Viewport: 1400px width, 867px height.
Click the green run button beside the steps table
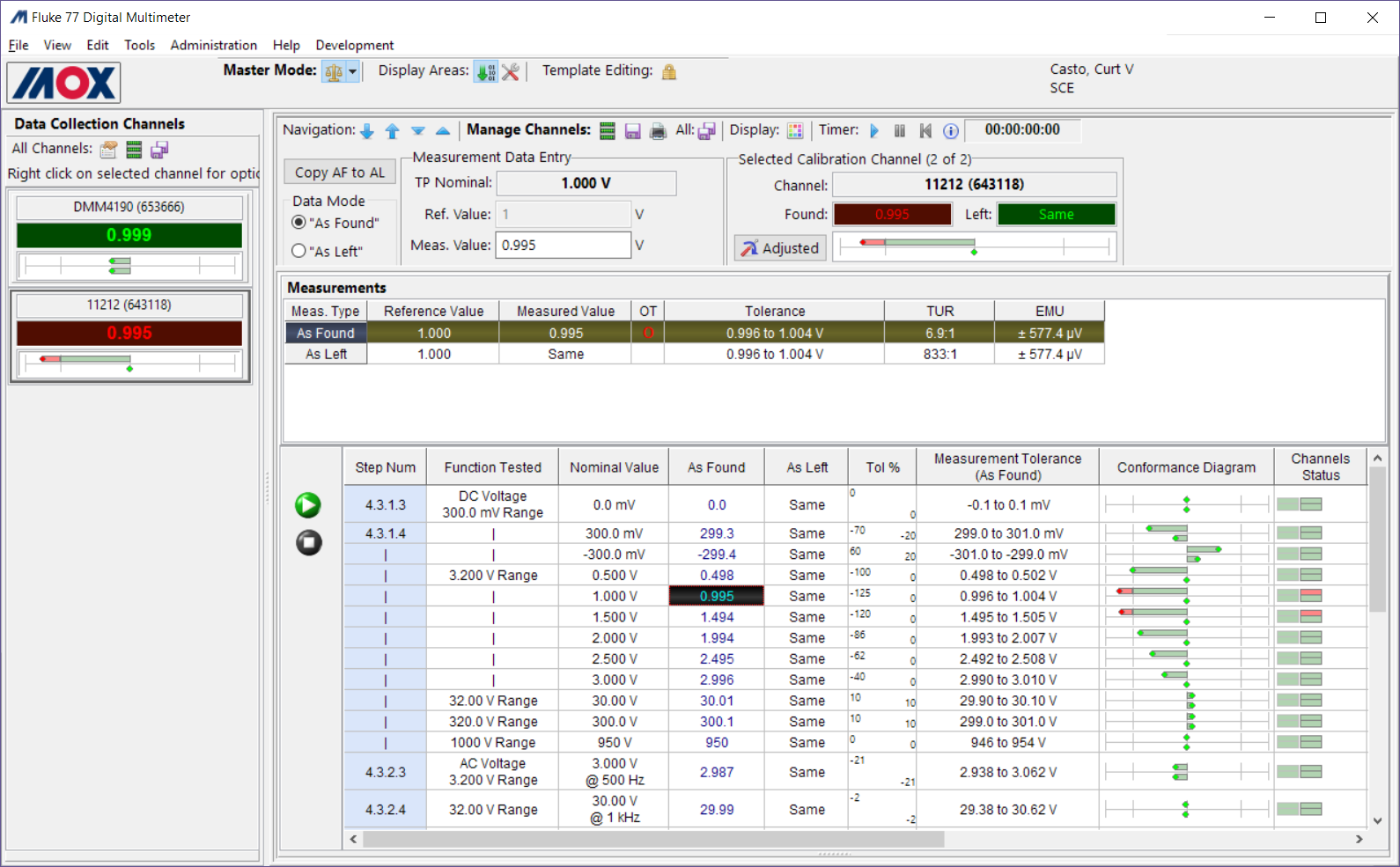pyautogui.click(x=308, y=505)
